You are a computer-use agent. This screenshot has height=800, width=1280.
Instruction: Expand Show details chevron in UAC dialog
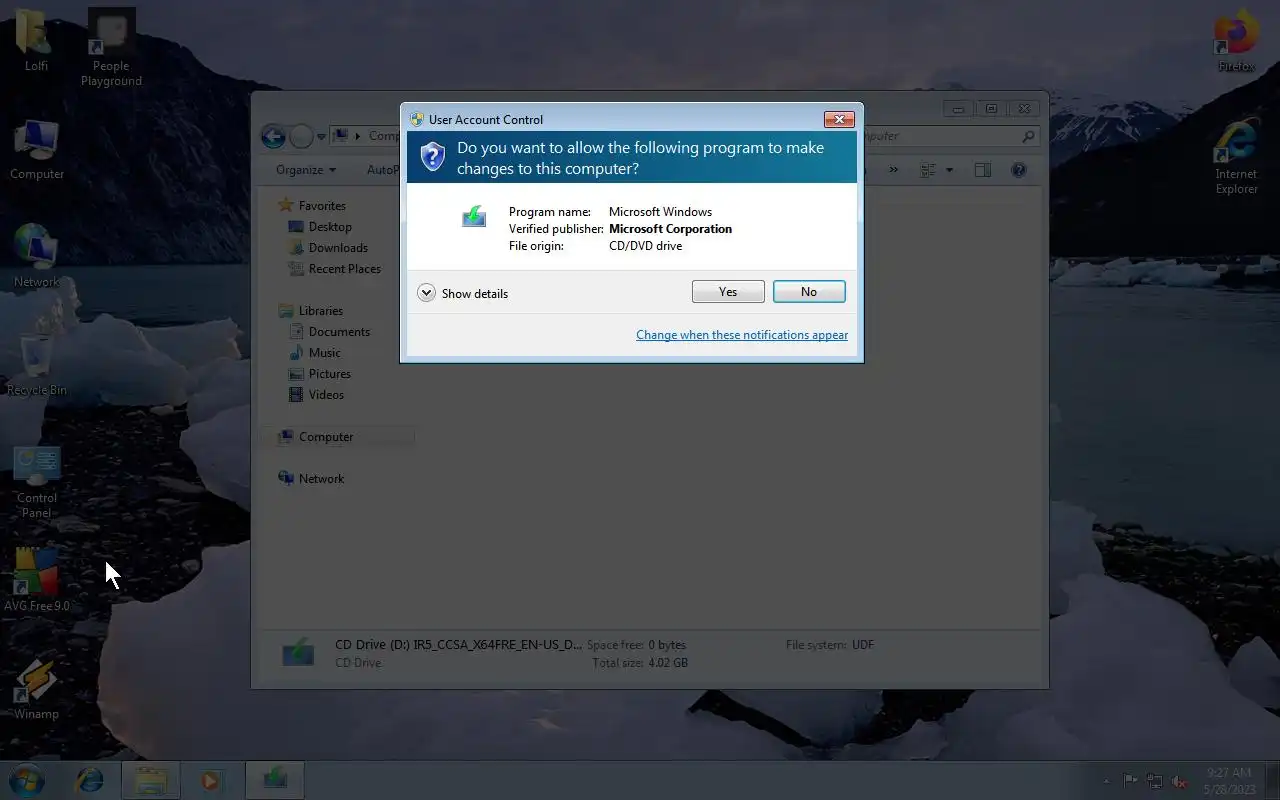click(x=426, y=293)
